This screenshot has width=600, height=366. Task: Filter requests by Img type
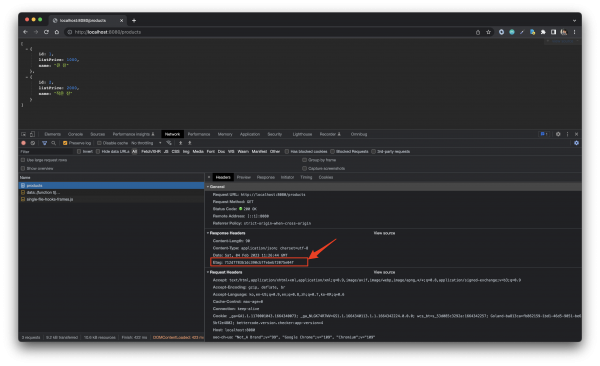[x=186, y=152]
